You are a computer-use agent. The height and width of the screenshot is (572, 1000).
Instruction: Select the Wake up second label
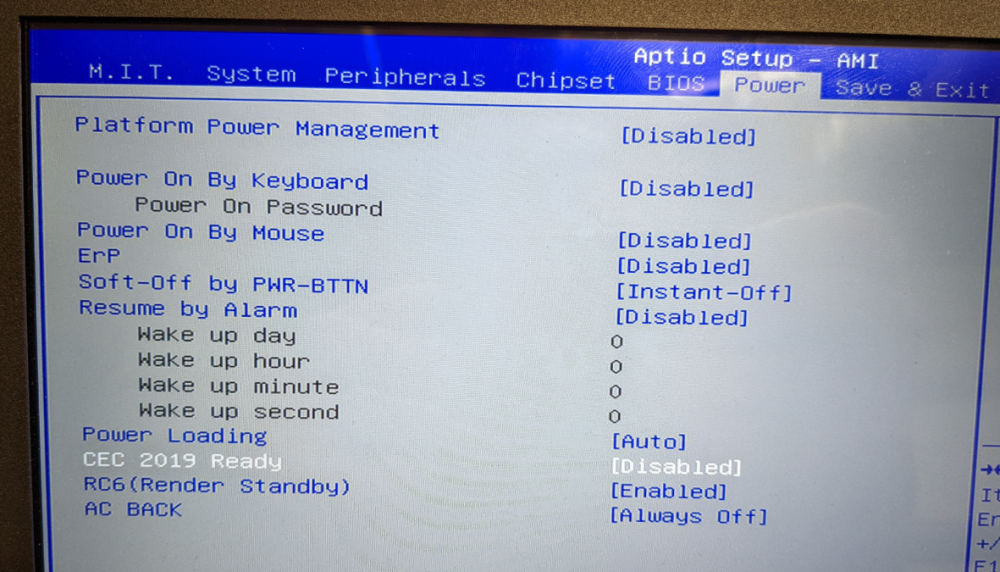(239, 411)
